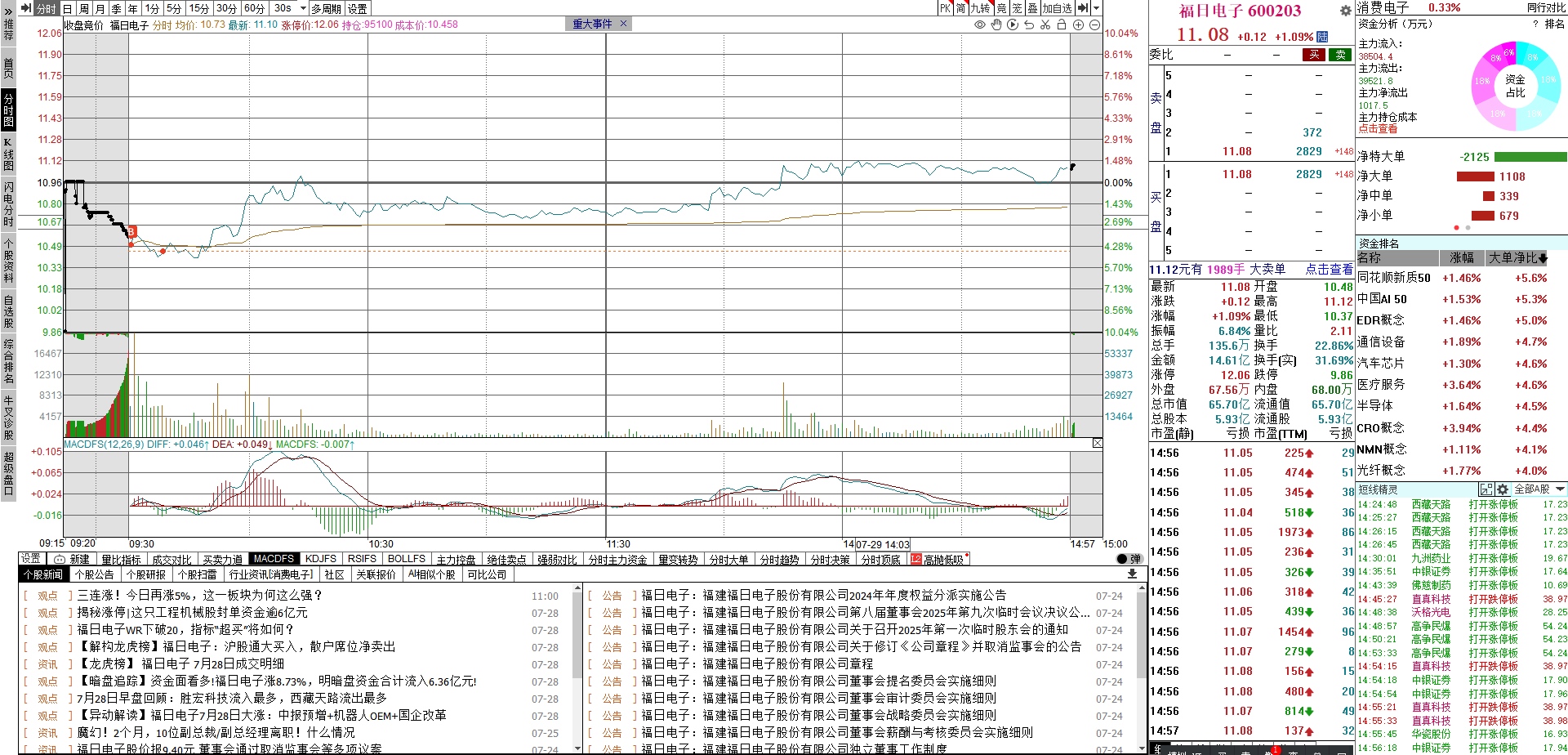Click the 高抛低吸 indicator tab
Screen dimensions: 1568x755
(939, 559)
